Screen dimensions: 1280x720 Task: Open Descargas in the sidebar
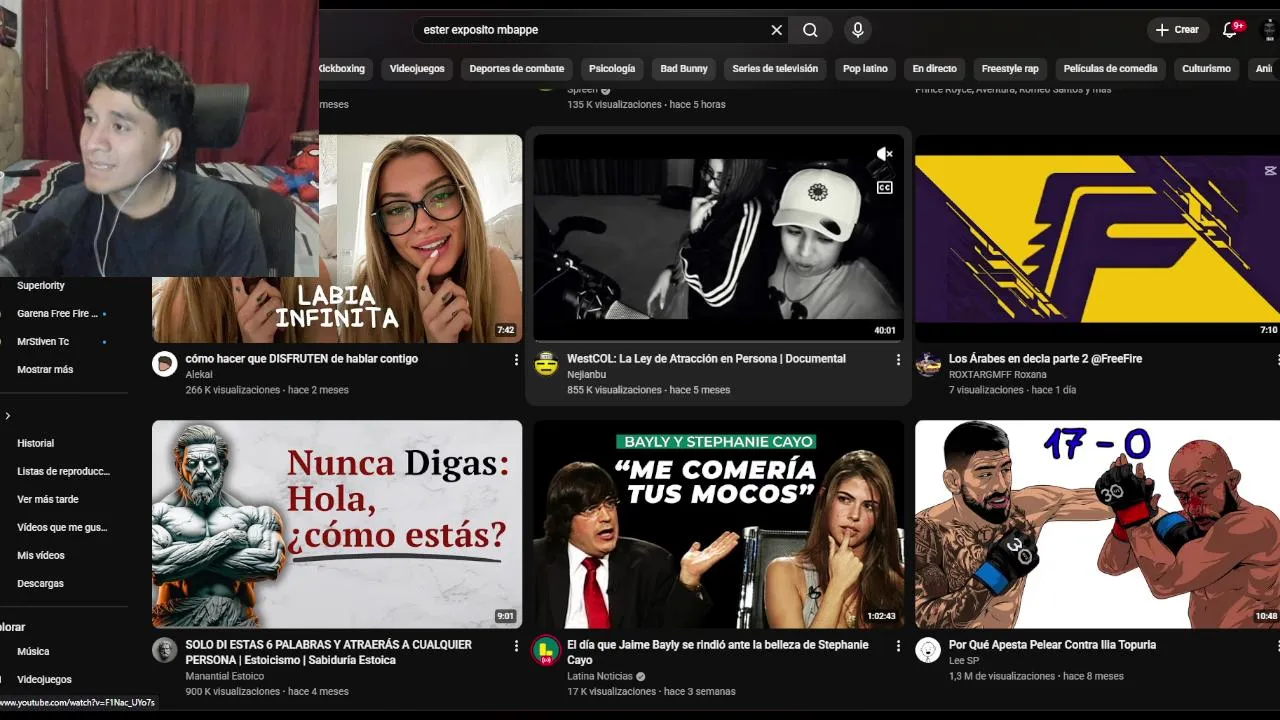pos(40,583)
